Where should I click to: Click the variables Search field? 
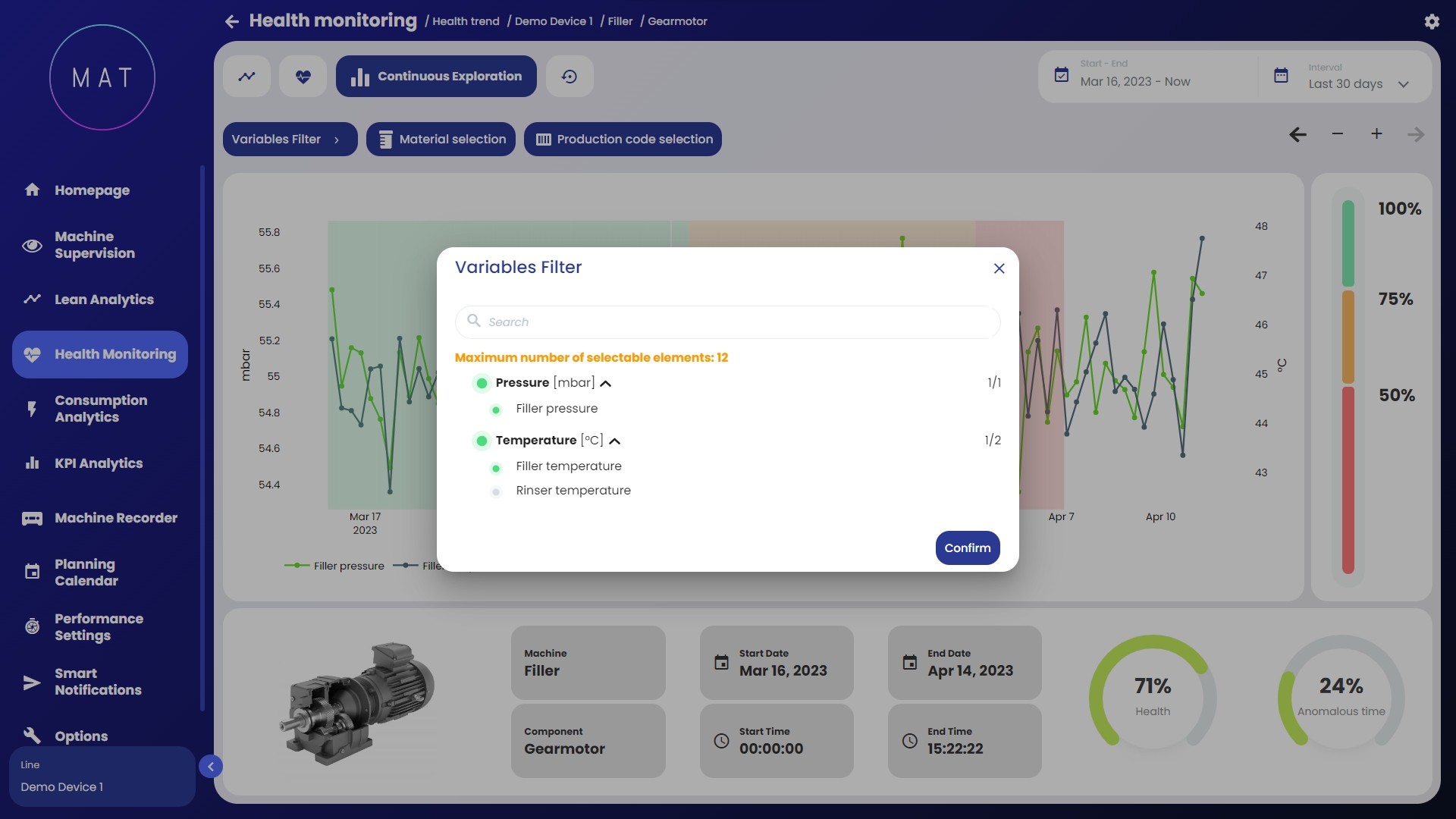[728, 322]
